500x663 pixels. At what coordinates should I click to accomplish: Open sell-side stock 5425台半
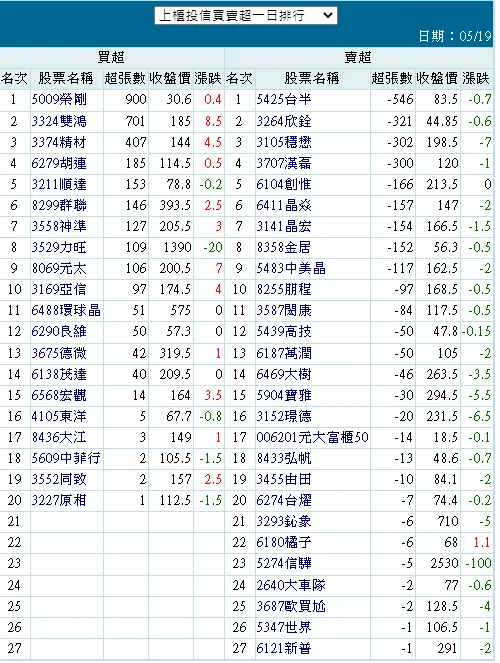click(x=284, y=100)
